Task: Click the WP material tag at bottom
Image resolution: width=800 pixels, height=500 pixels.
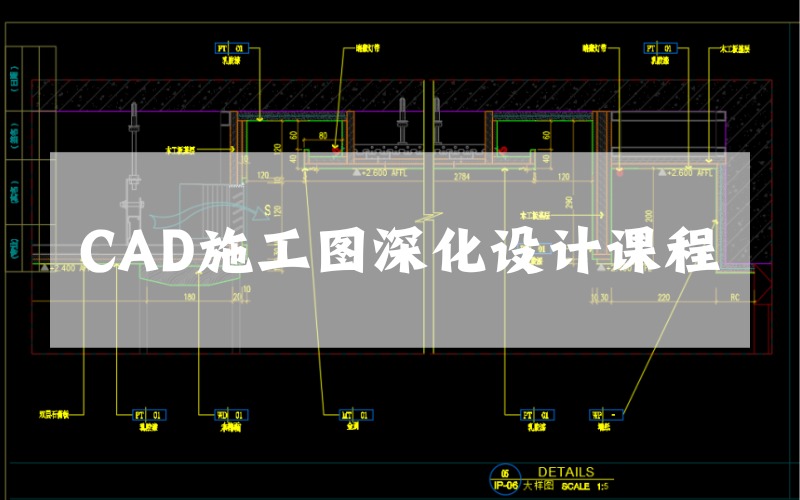Action: (x=605, y=413)
